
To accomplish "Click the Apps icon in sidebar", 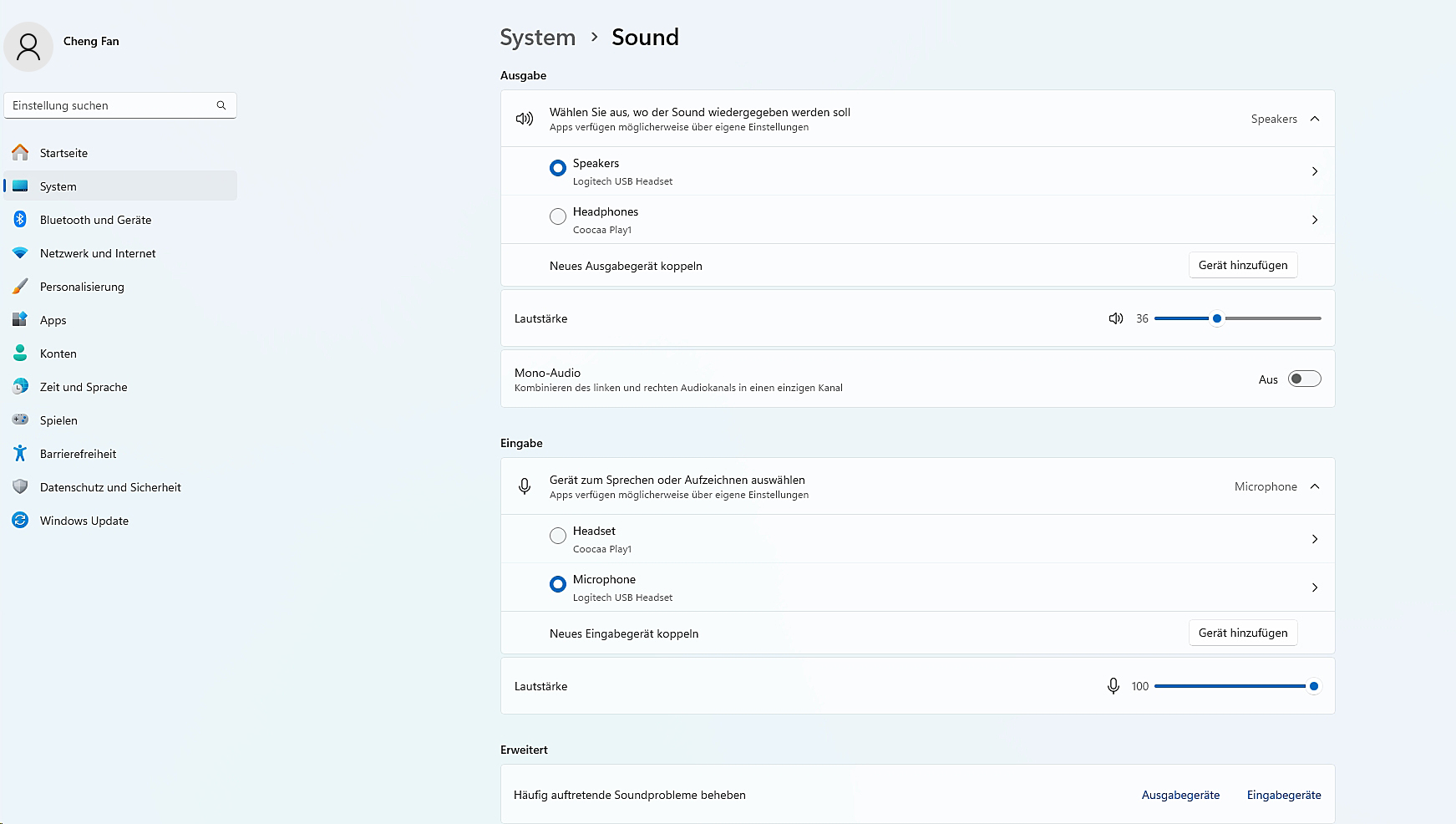I will [20, 319].
